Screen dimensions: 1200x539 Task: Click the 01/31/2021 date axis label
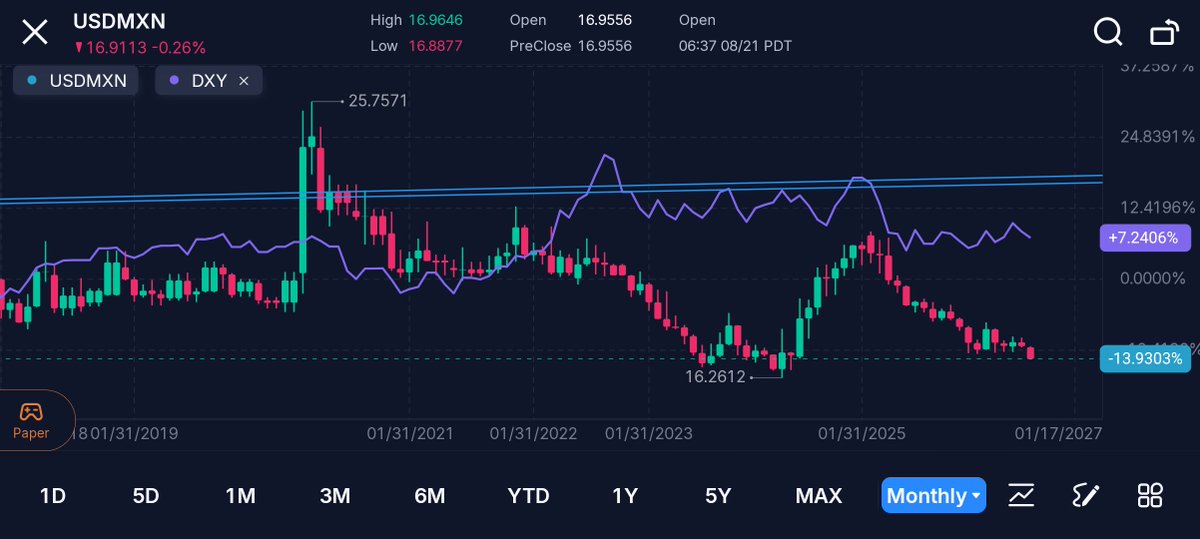[410, 433]
